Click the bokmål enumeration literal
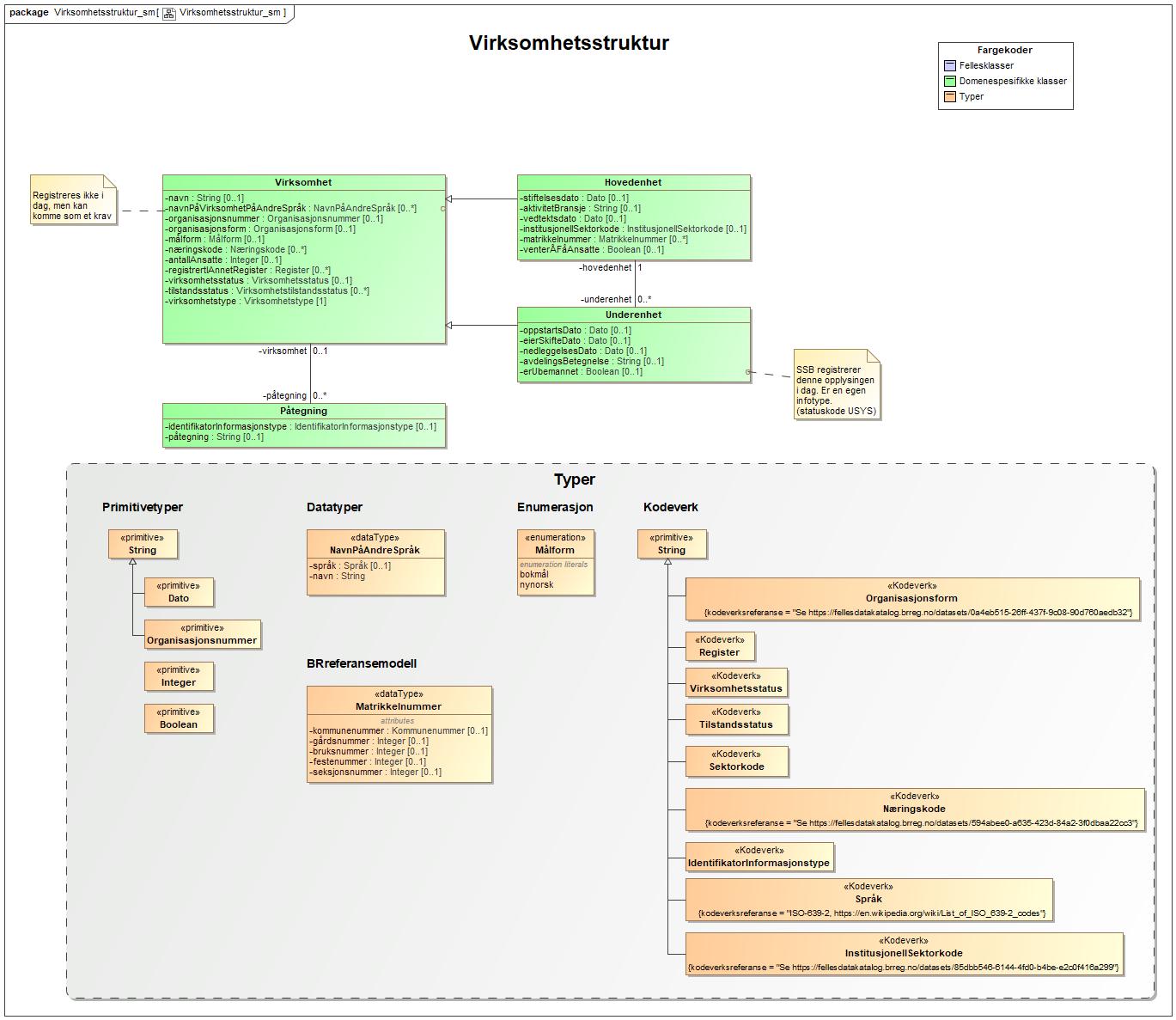Screen dimensions: 1176x1020 pyautogui.click(x=534, y=575)
